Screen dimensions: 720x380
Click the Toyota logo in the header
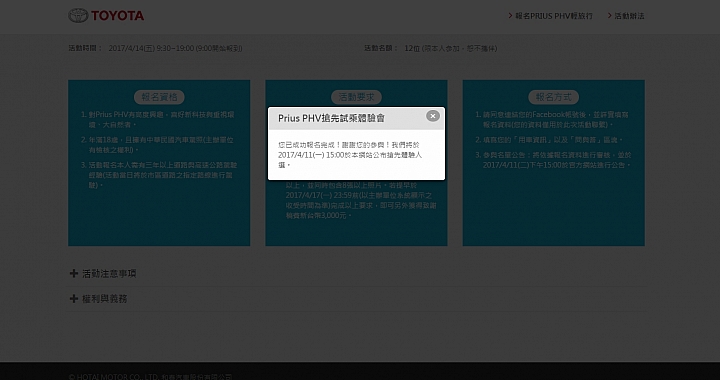(x=106, y=16)
